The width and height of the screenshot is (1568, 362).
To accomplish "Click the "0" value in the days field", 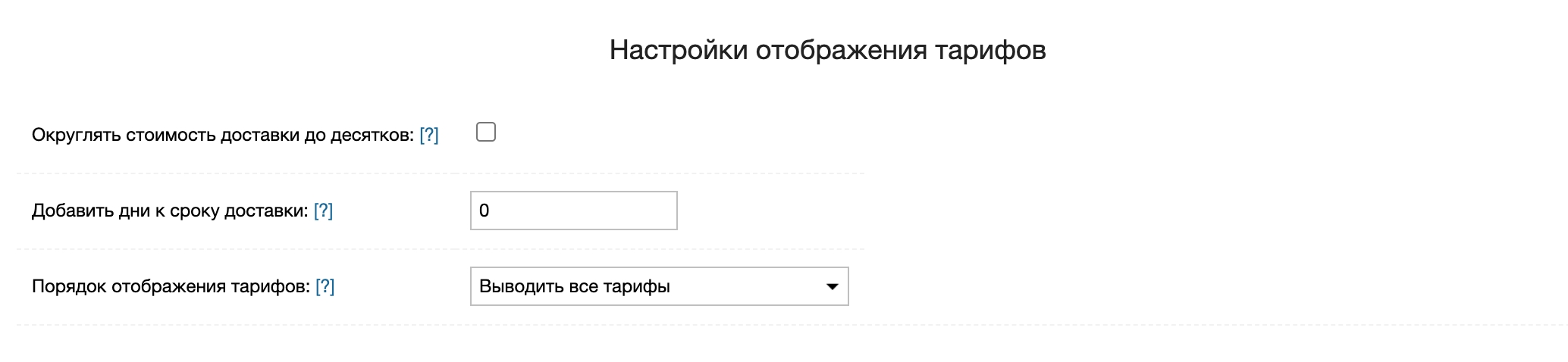I will (x=485, y=211).
